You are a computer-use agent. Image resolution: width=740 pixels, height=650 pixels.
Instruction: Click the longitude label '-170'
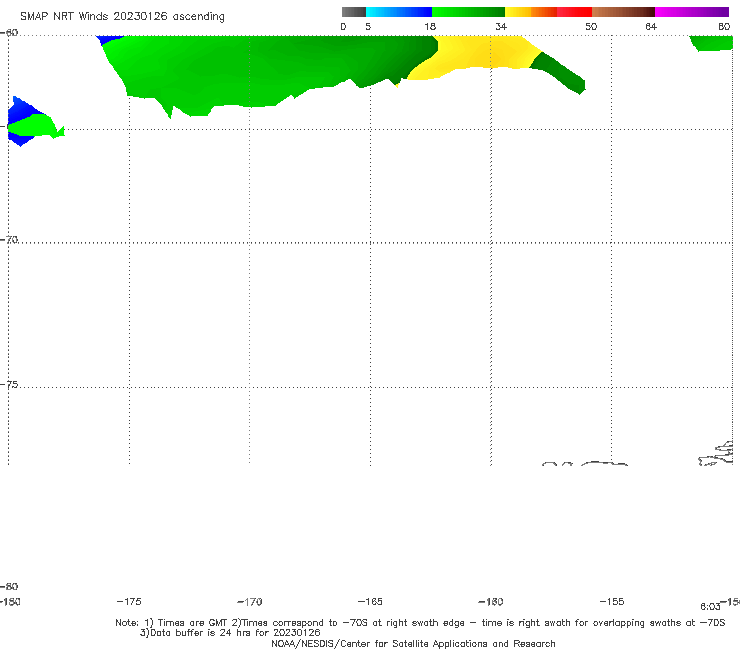tap(250, 601)
